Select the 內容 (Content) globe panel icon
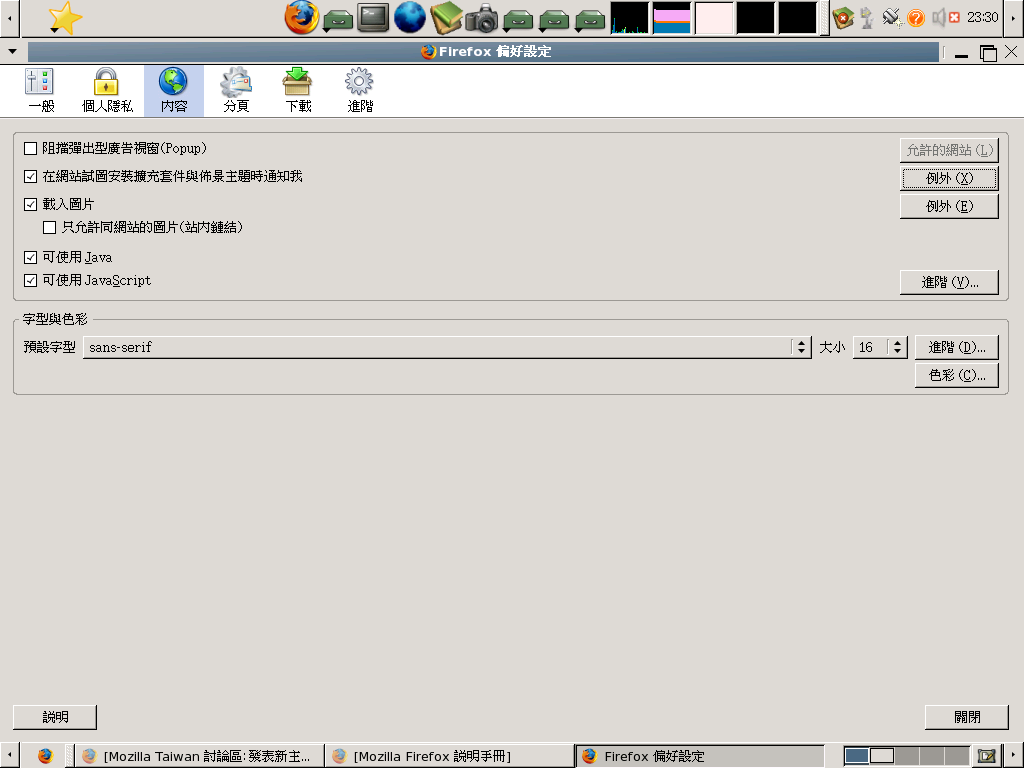Viewport: 1024px width, 768px height. tap(174, 91)
